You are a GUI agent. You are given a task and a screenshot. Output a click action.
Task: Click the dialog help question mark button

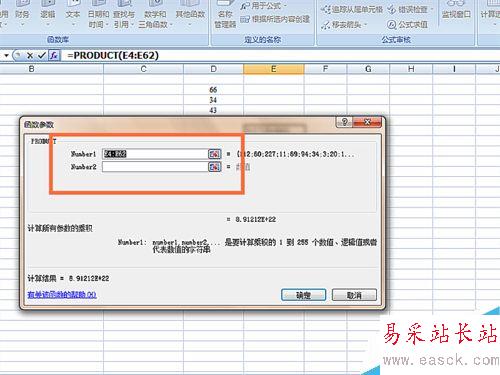(344, 122)
